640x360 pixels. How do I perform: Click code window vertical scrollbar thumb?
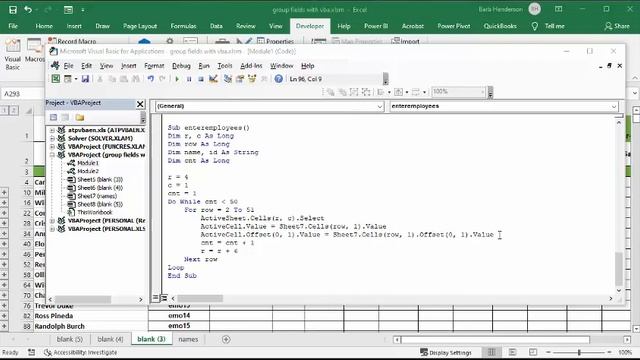coord(619,269)
